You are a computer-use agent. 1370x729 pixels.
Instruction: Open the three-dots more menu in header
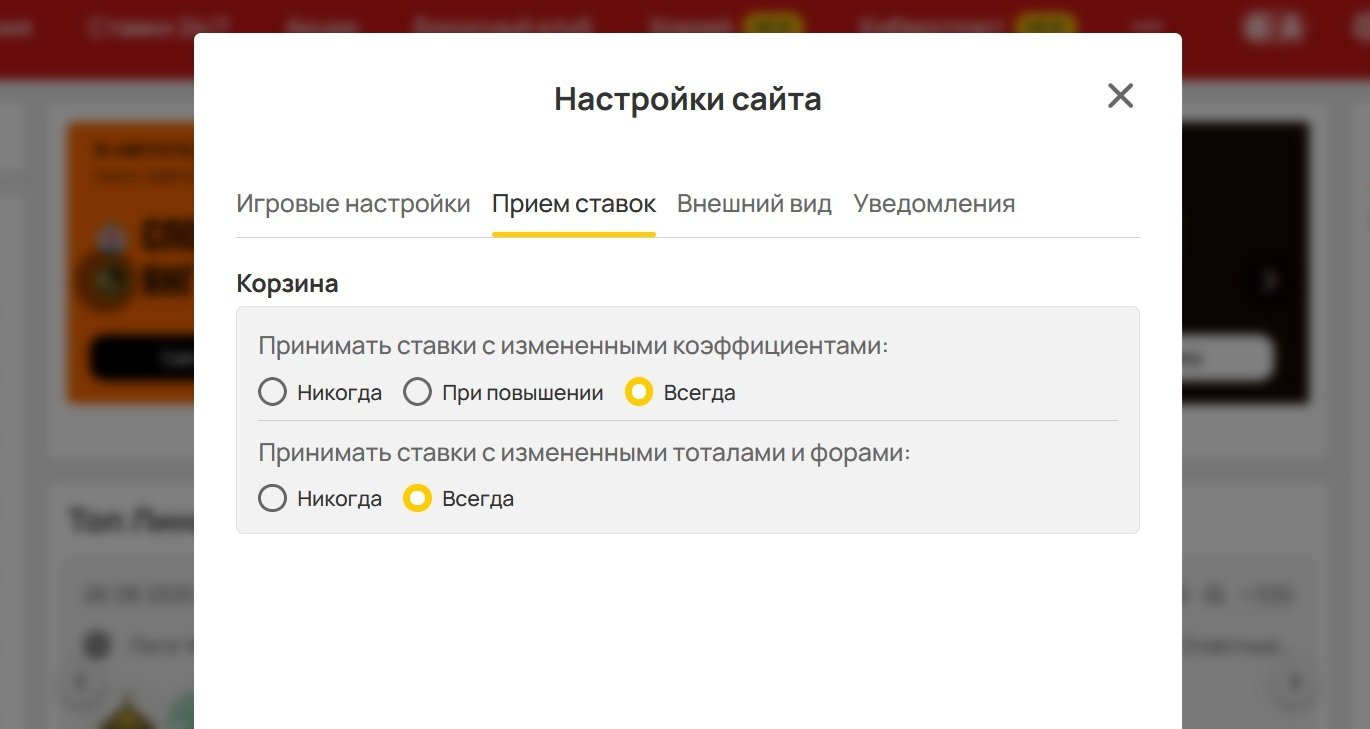click(x=1149, y=27)
